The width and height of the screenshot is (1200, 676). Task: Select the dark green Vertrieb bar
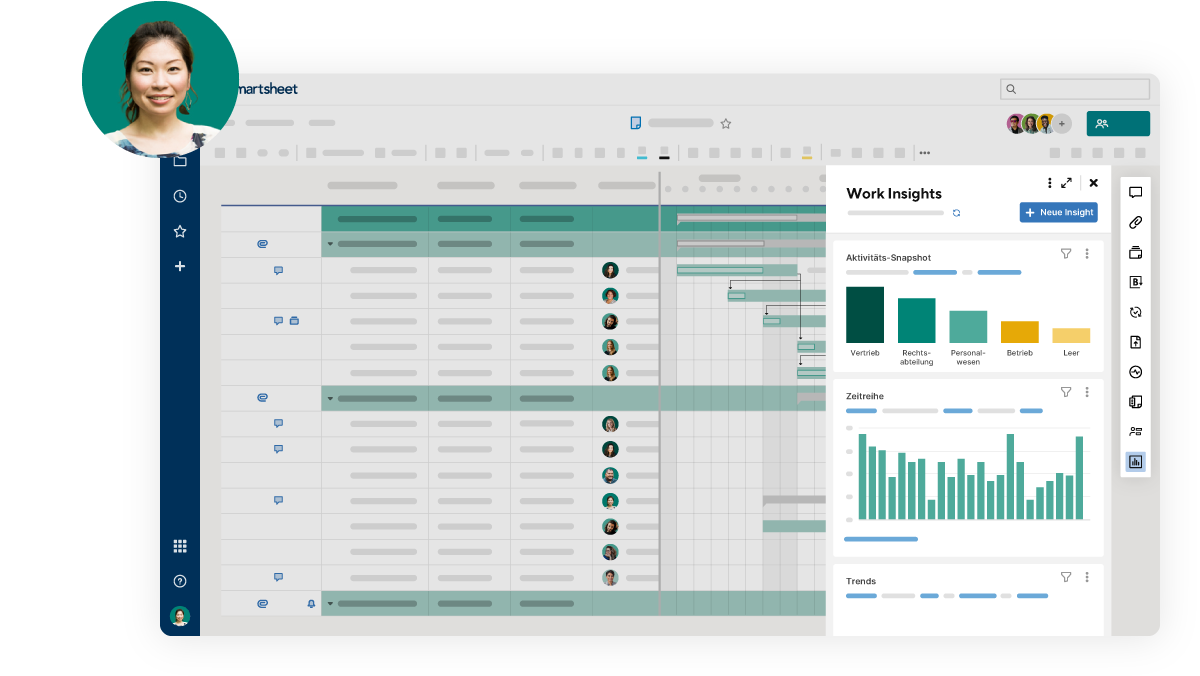865,315
